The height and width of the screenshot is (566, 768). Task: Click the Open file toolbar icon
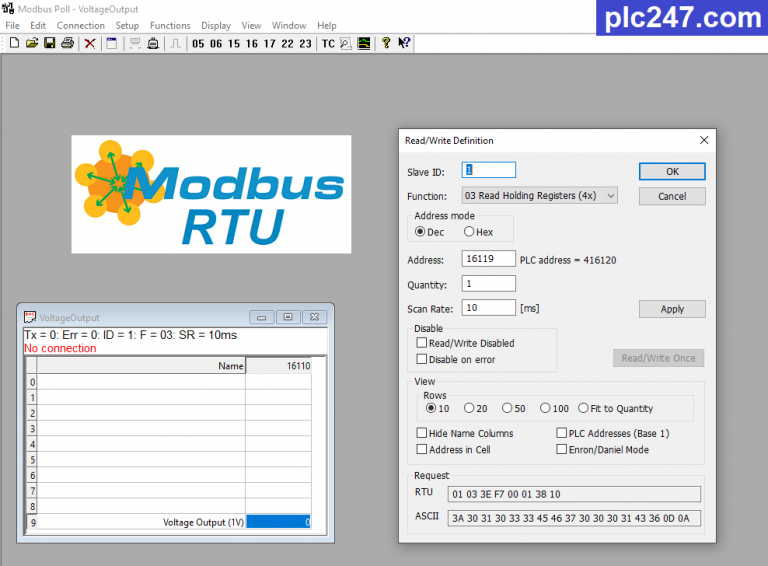coord(32,43)
